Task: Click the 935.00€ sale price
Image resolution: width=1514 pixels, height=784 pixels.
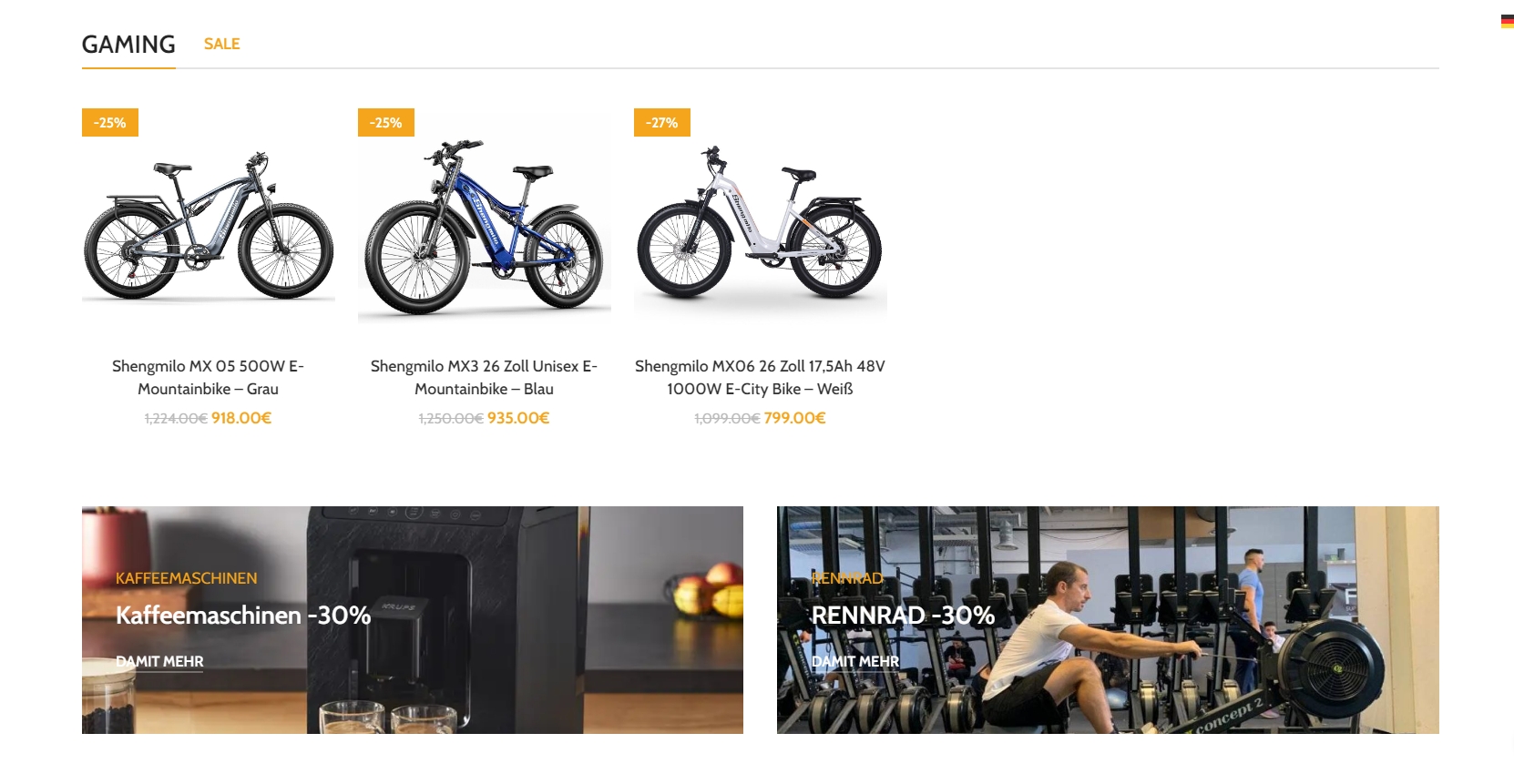Action: [x=518, y=418]
